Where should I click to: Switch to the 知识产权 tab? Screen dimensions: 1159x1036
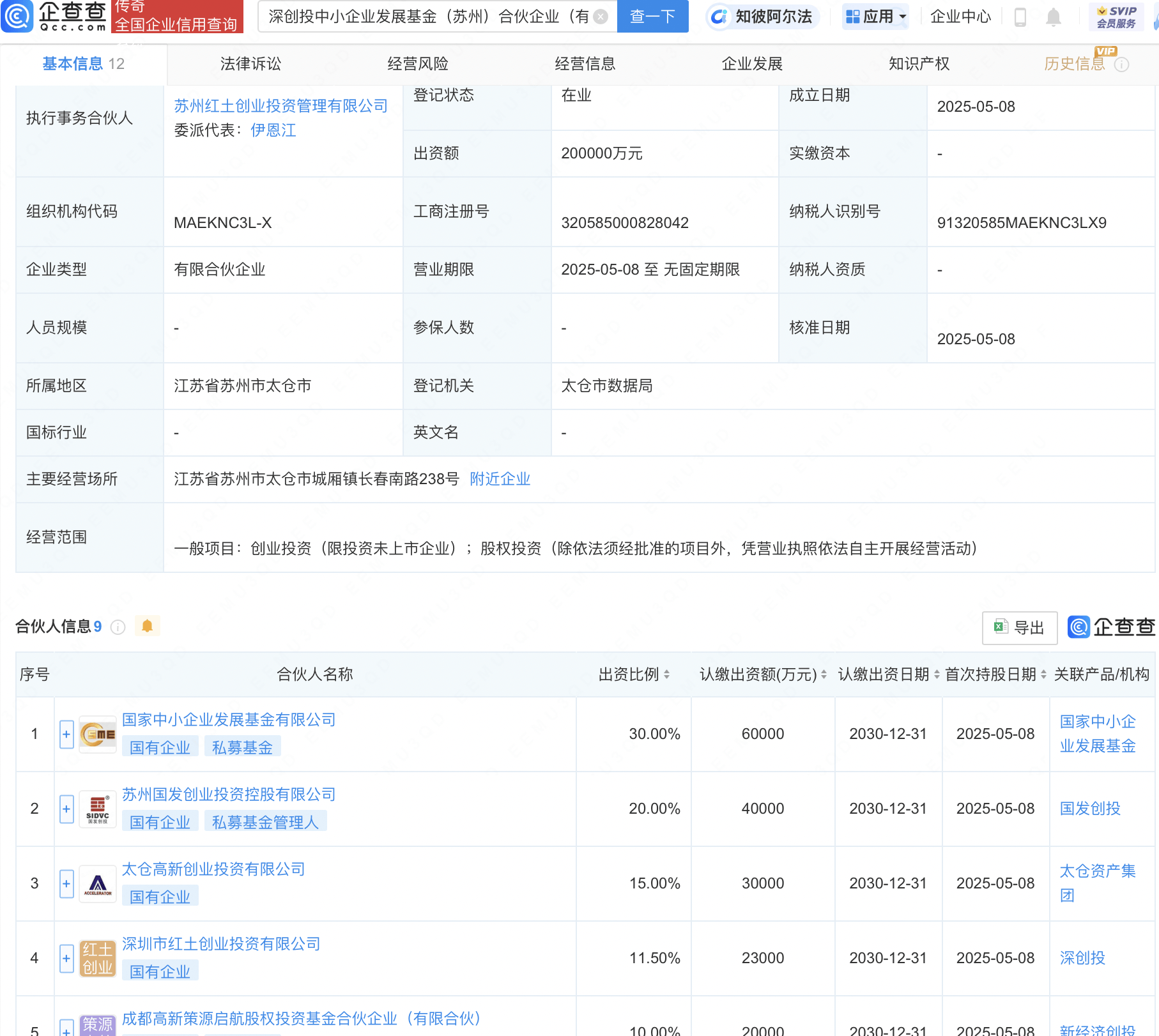click(918, 64)
